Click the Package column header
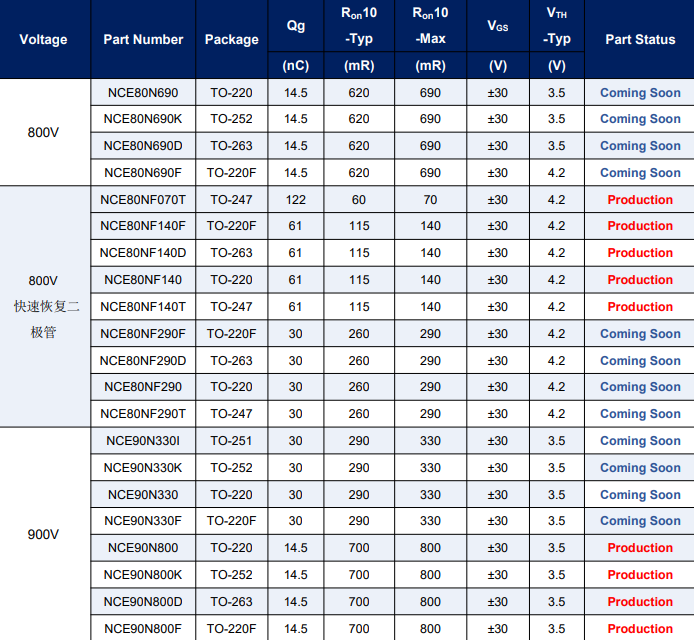This screenshot has width=694, height=640. (231, 40)
